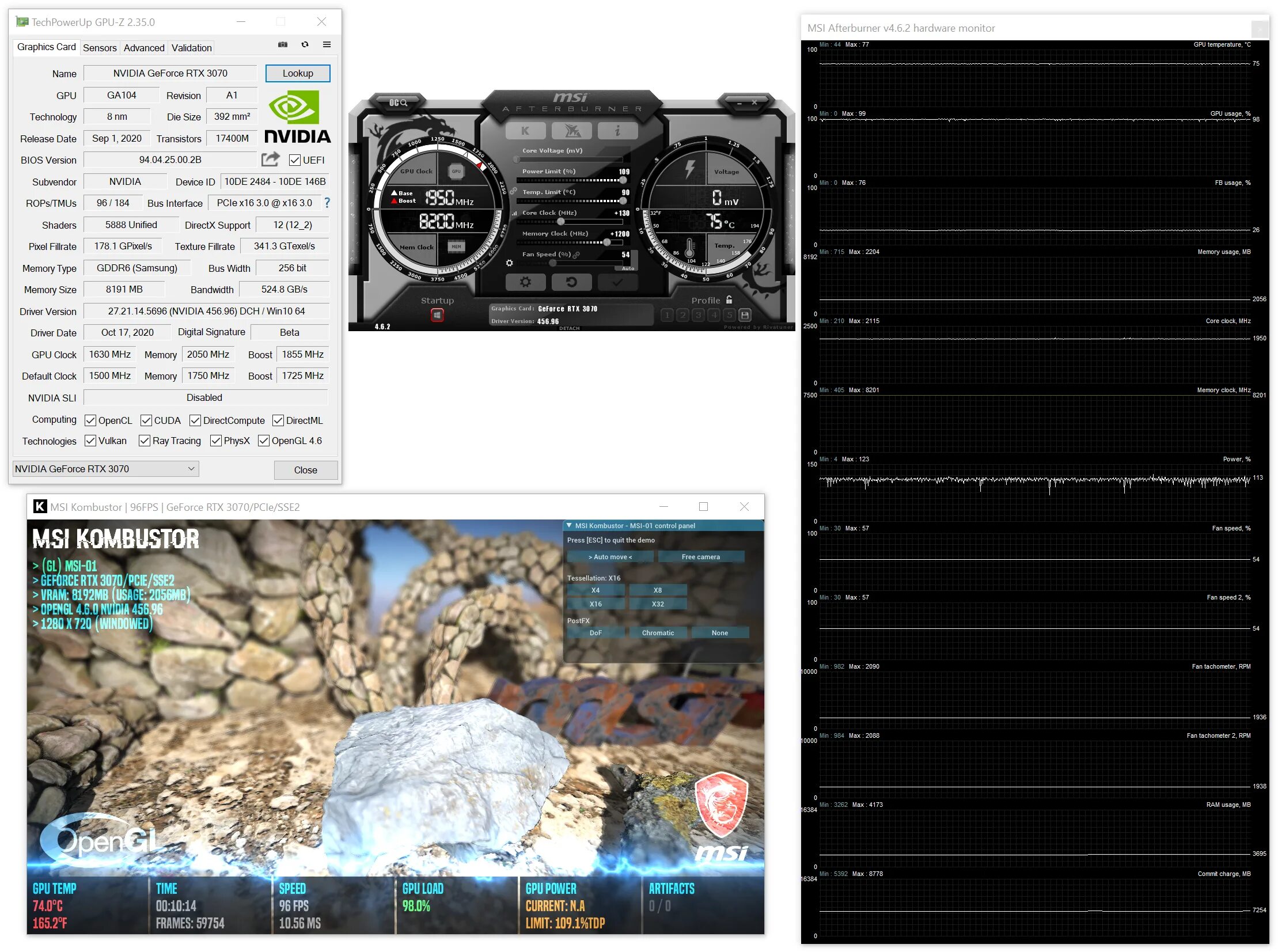Click the OC Scanner airplane icon
Screen dimensions: 1278x952
(x=571, y=131)
